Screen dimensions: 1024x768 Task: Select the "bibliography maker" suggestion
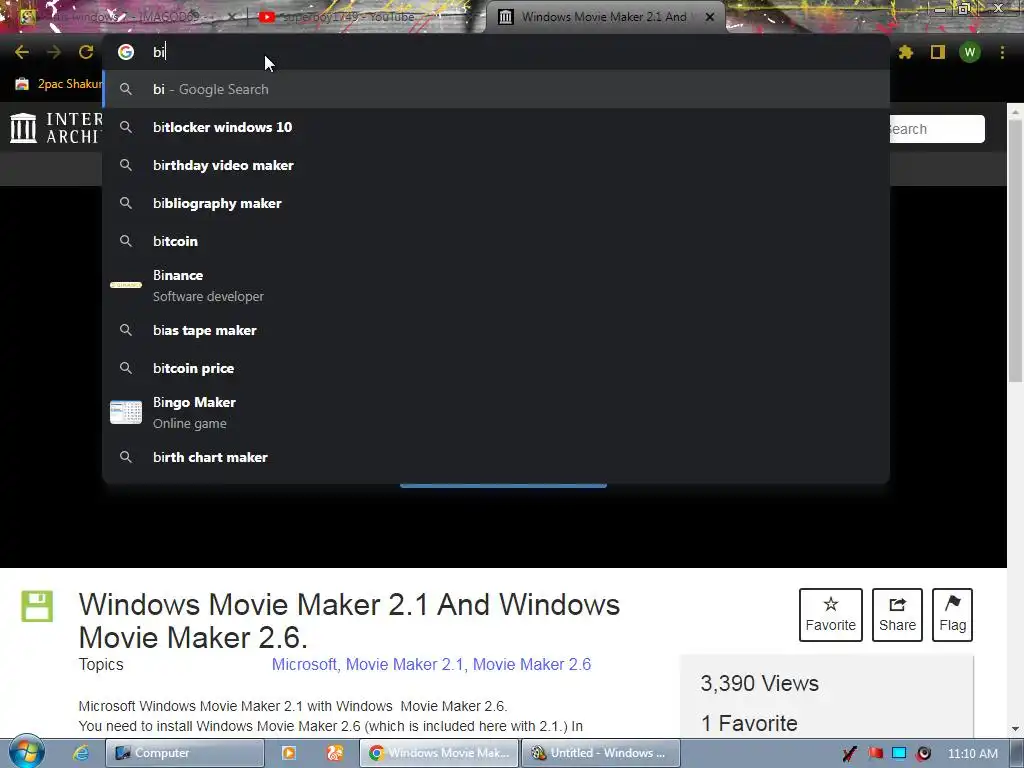pyautogui.click(x=496, y=203)
